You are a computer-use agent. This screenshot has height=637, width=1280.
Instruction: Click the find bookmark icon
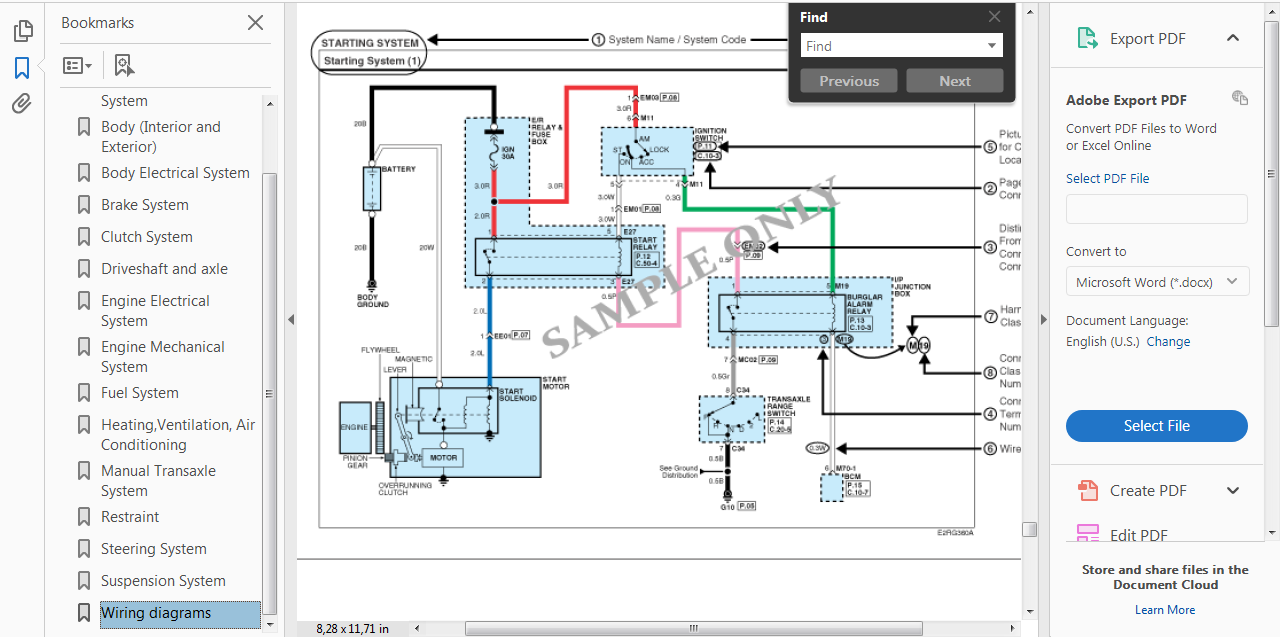(x=124, y=66)
